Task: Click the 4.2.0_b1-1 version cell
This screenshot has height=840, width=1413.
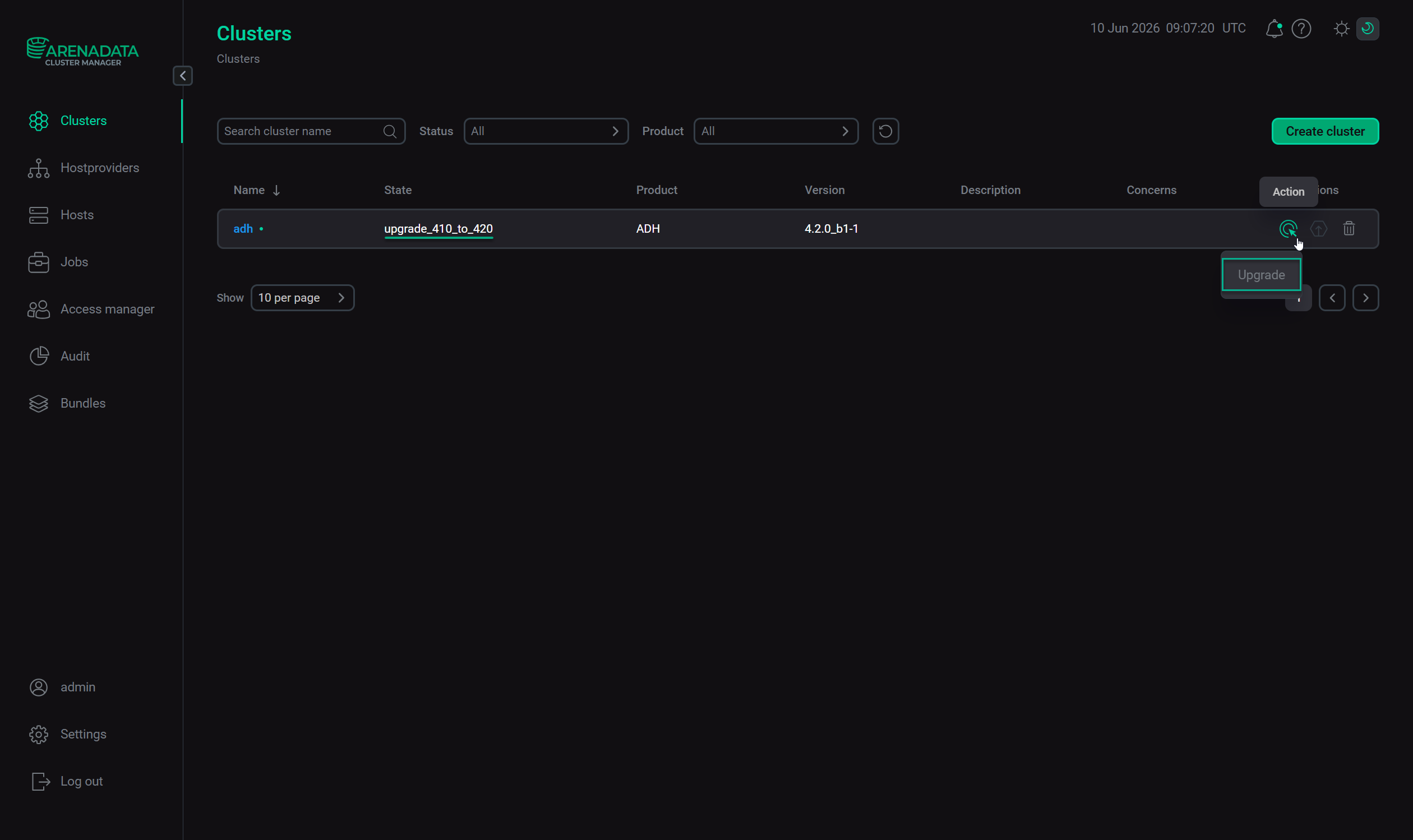Action: click(x=832, y=229)
